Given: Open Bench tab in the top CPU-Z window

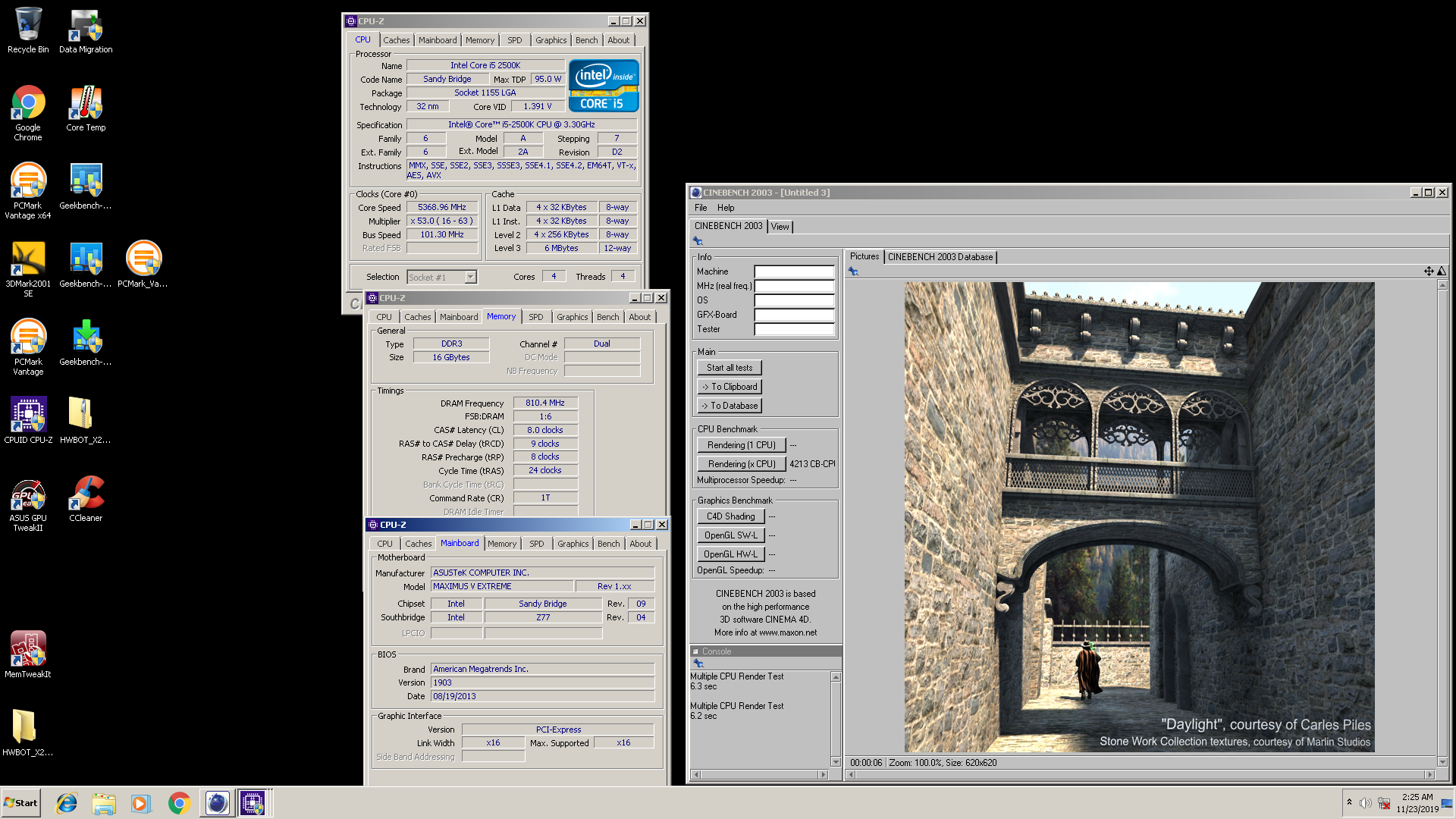Looking at the screenshot, I should coord(586,40).
